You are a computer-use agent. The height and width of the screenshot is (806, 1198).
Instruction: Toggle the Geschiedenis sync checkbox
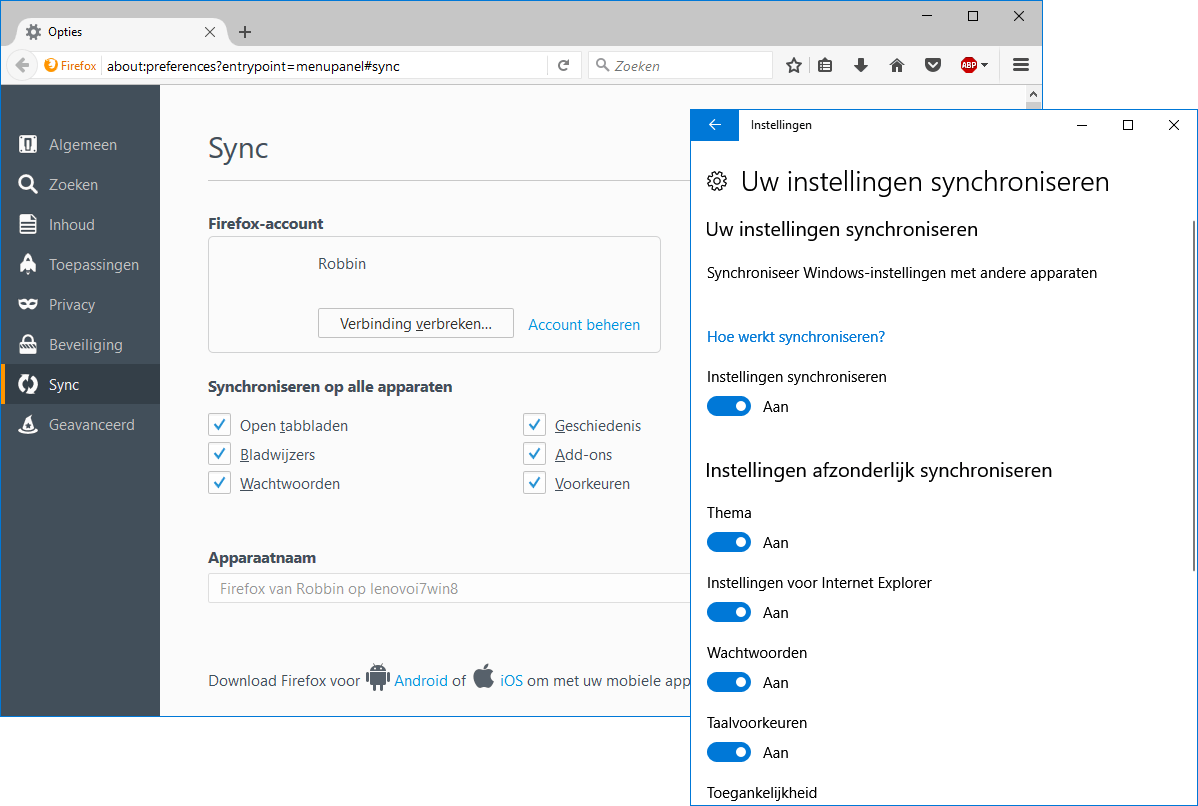pyautogui.click(x=534, y=425)
